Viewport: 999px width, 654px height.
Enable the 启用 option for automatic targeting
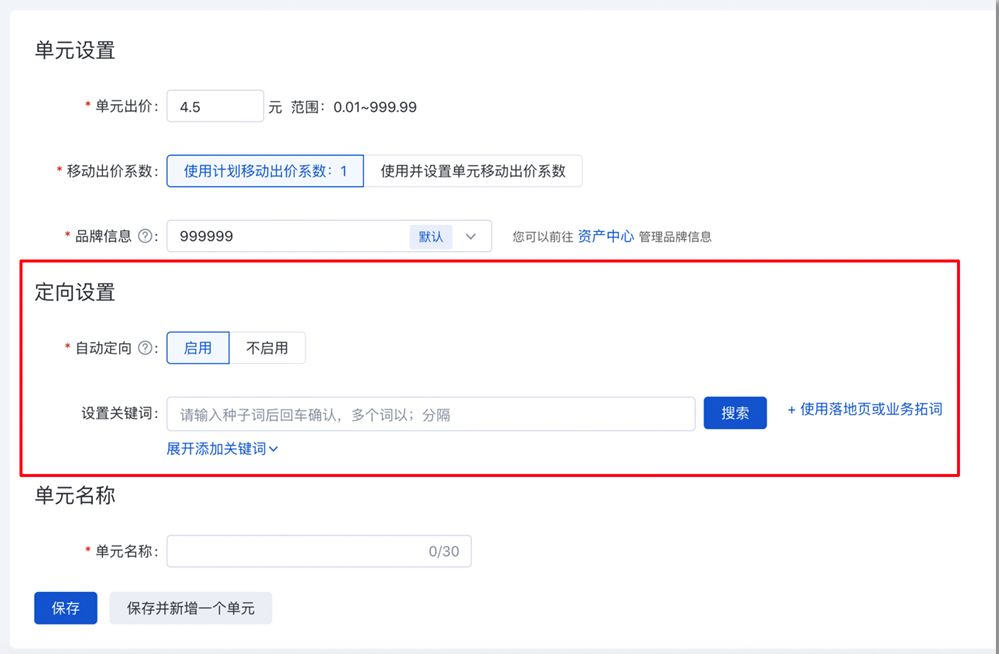click(x=197, y=347)
